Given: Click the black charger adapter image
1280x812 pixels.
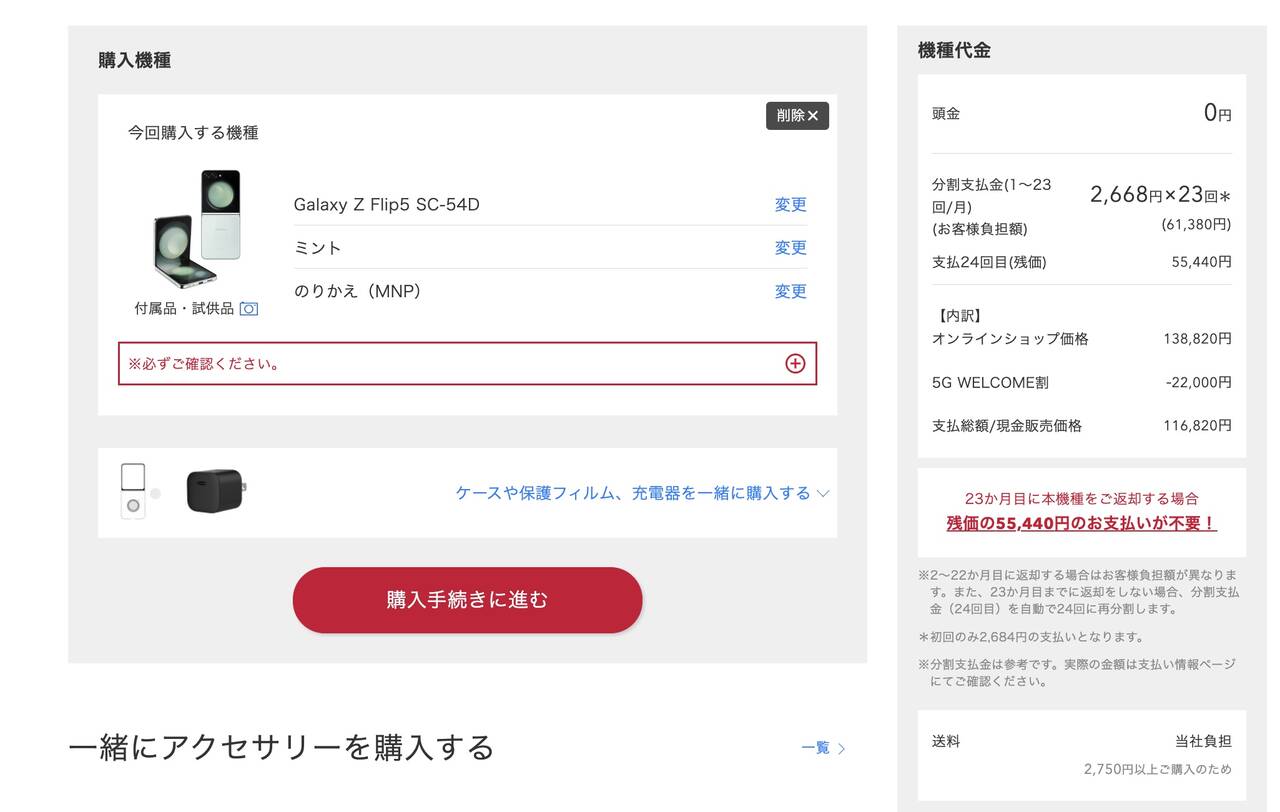Looking at the screenshot, I should [215, 491].
